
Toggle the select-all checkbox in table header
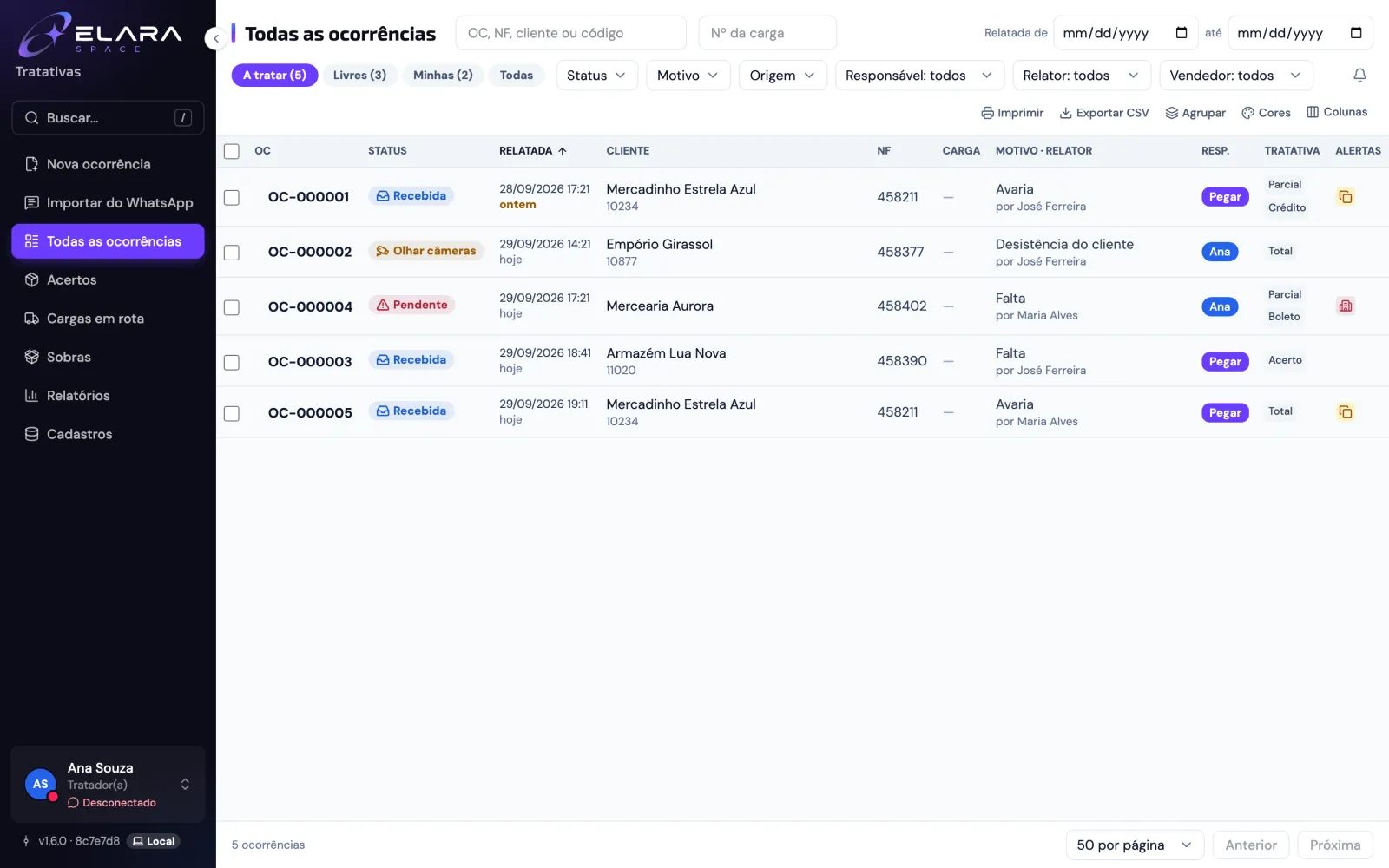click(232, 151)
